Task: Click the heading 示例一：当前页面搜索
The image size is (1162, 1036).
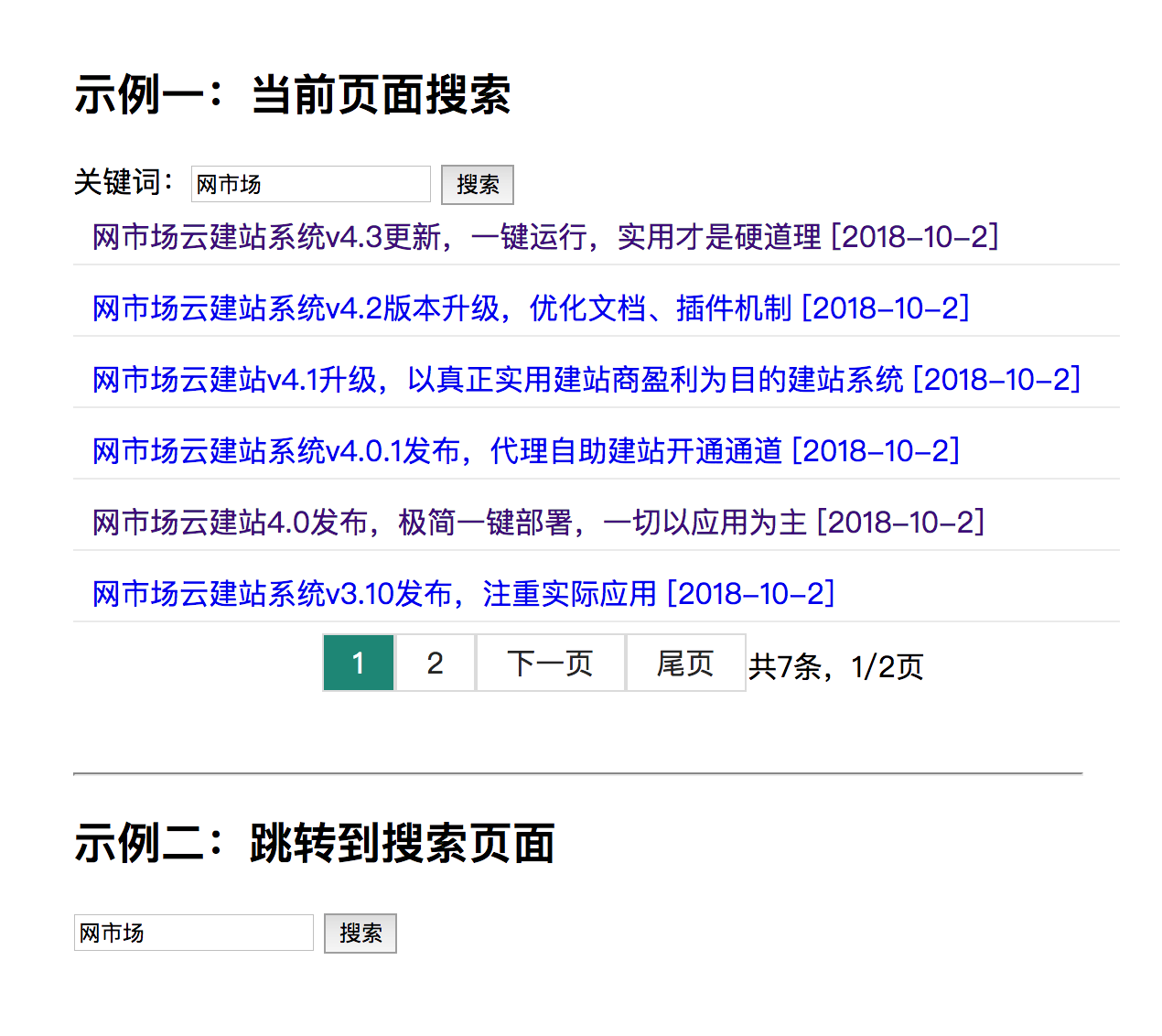Action: [x=293, y=95]
